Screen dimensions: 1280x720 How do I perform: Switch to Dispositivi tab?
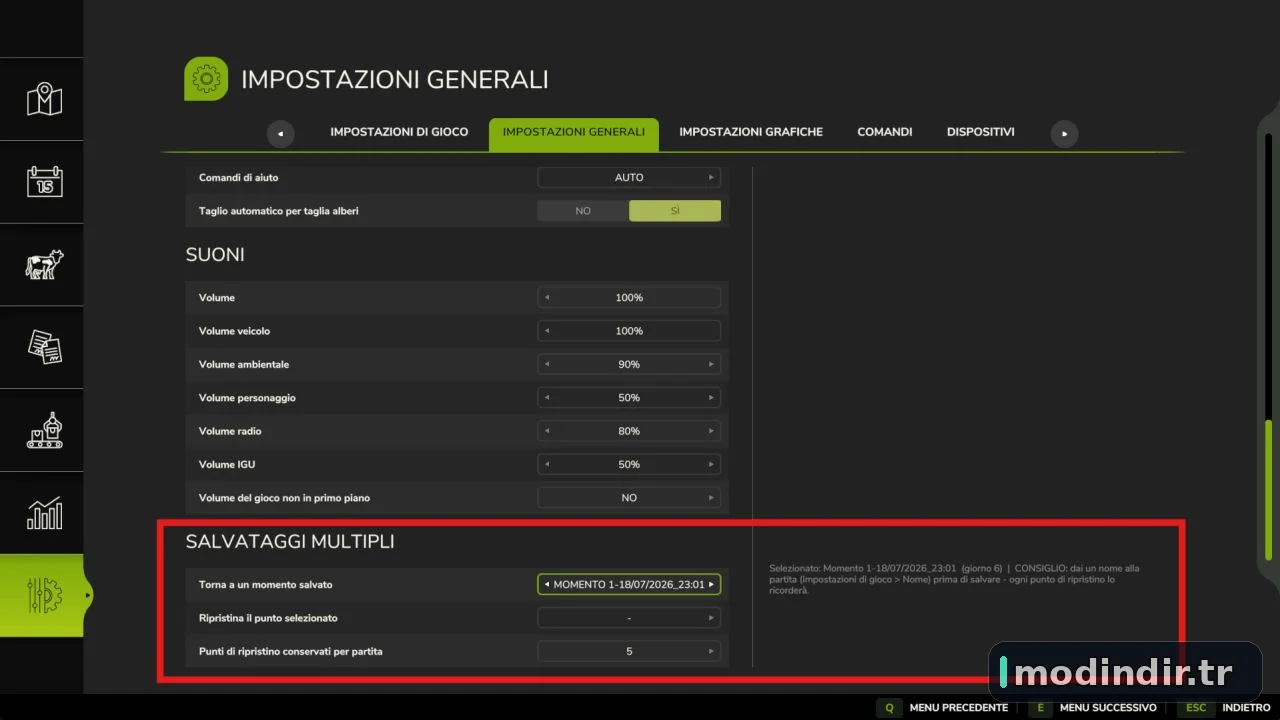pyautogui.click(x=980, y=132)
